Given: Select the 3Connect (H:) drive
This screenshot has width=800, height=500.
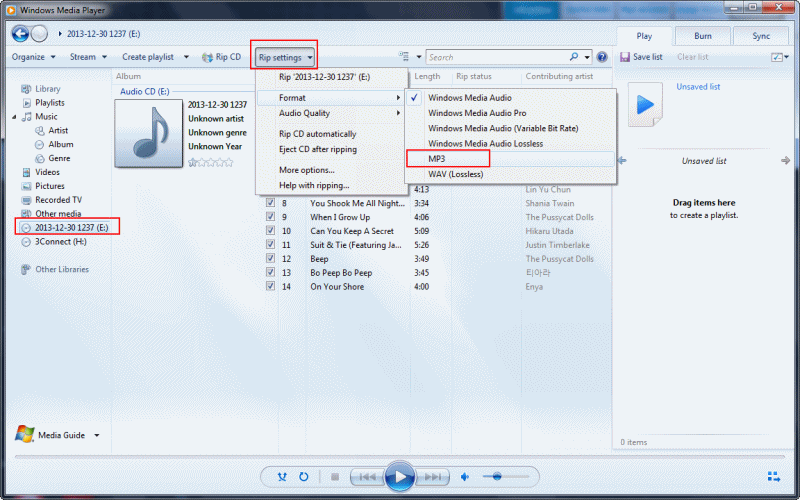Looking at the screenshot, I should tap(60, 241).
